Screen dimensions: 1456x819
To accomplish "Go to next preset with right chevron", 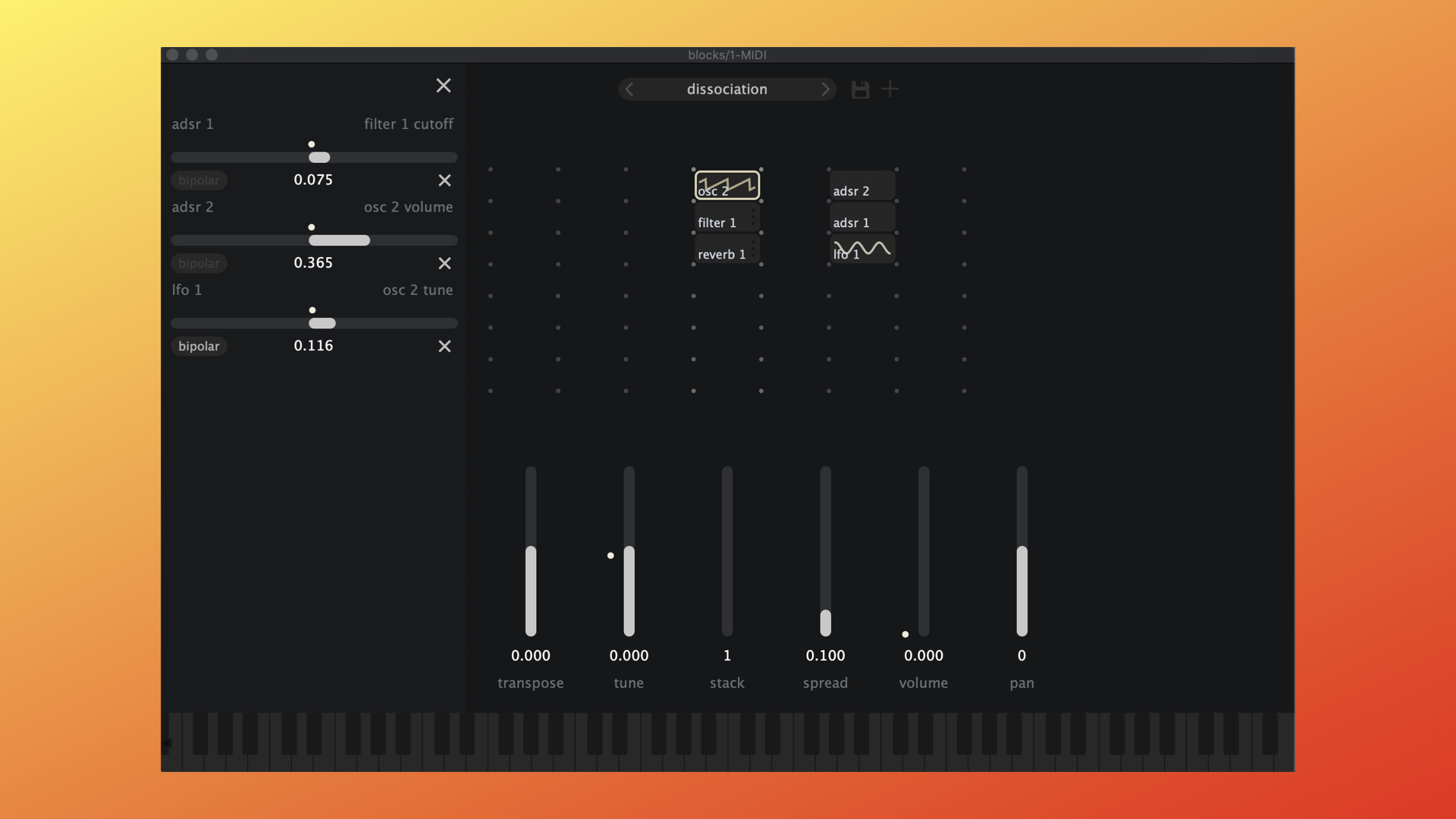I will (825, 89).
